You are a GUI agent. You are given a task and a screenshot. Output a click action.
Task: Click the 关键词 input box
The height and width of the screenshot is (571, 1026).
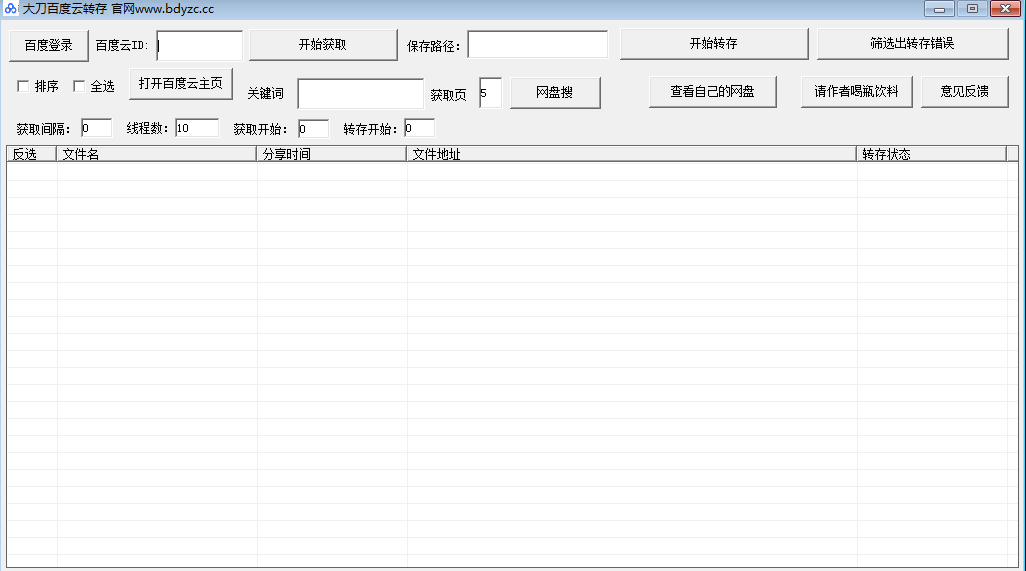point(360,93)
